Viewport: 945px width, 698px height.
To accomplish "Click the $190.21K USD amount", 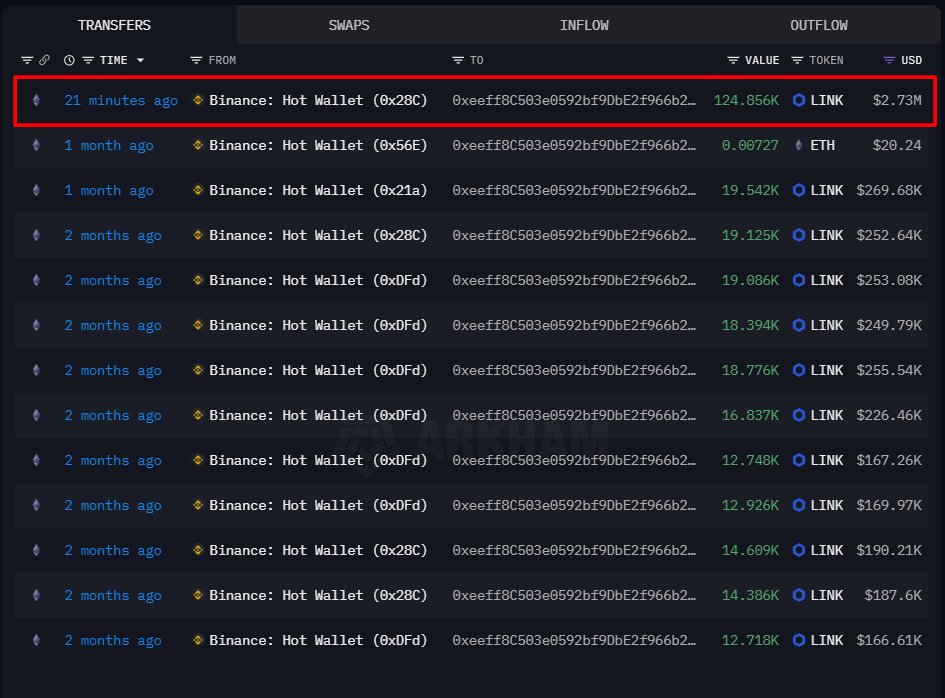I will (889, 550).
